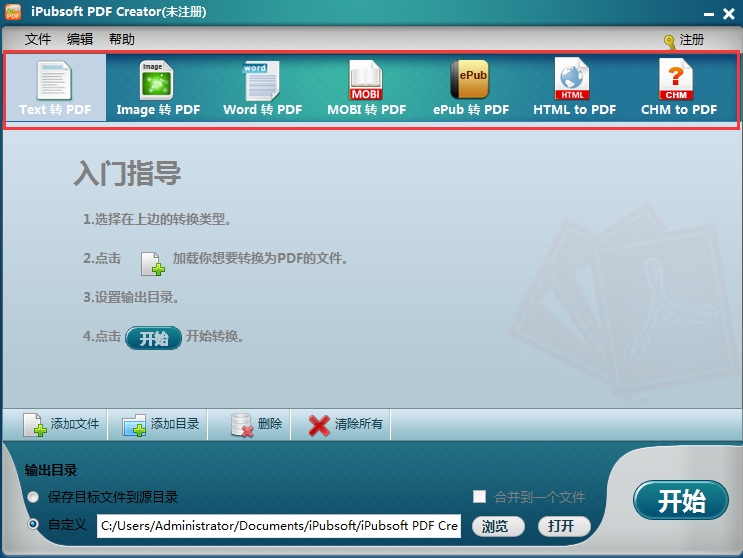The width and height of the screenshot is (743, 558).
Task: Select the CHM to PDF icon
Action: click(x=679, y=88)
